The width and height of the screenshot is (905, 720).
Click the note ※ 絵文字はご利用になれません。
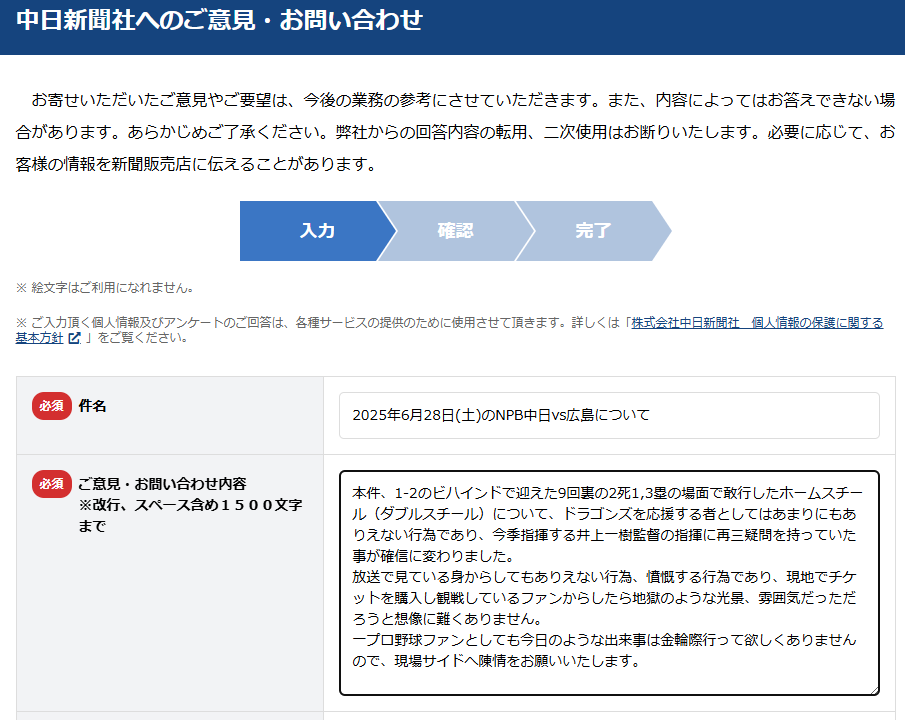click(x=105, y=288)
